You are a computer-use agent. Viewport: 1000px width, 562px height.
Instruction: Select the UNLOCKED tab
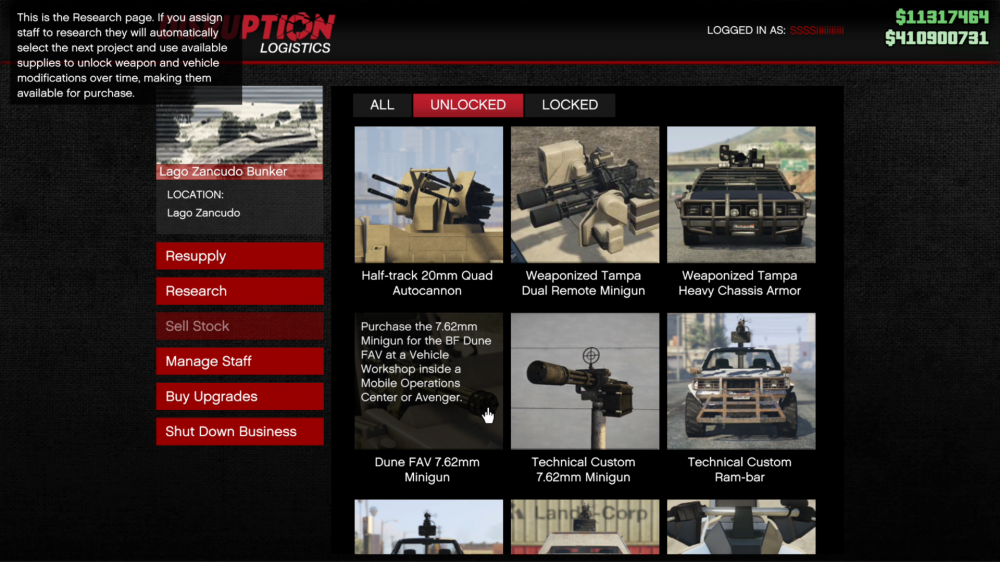tap(468, 105)
